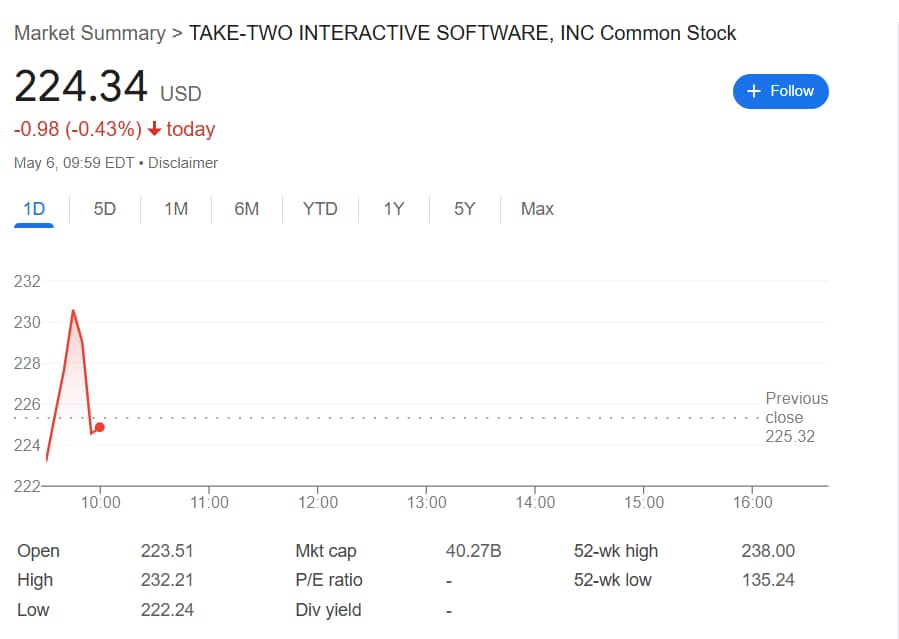Click the P/E ratio label
The height and width of the screenshot is (639, 899).
coord(329,580)
